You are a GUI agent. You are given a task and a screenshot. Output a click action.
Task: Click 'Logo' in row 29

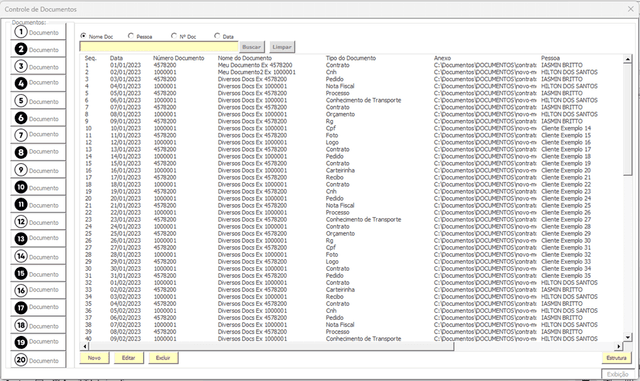tap(332, 261)
